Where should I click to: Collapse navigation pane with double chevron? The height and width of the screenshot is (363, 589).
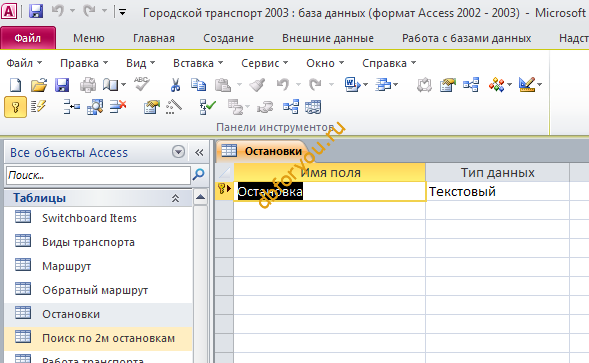click(199, 152)
